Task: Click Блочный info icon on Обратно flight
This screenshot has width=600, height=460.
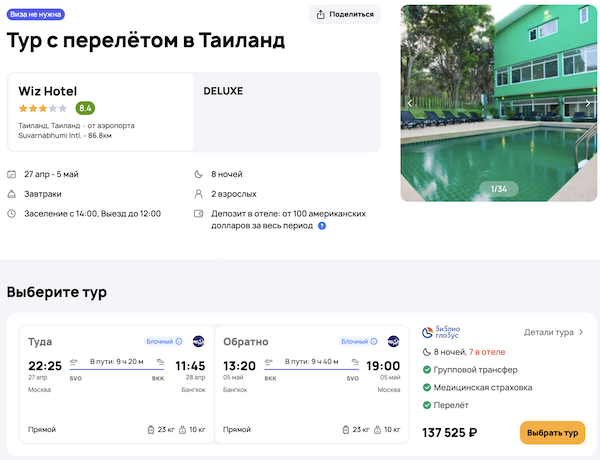Action: click(x=372, y=342)
